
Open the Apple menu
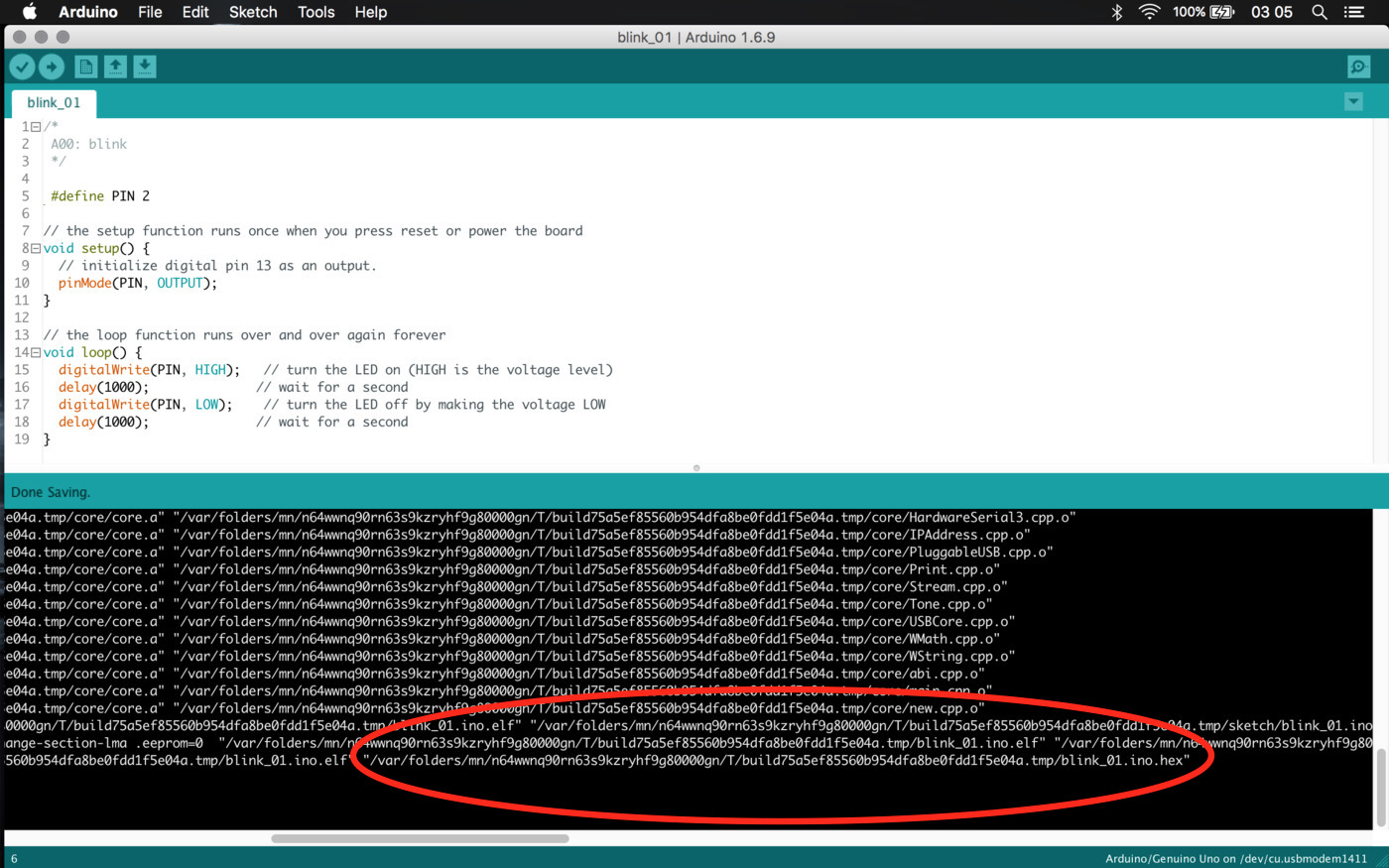pos(30,12)
